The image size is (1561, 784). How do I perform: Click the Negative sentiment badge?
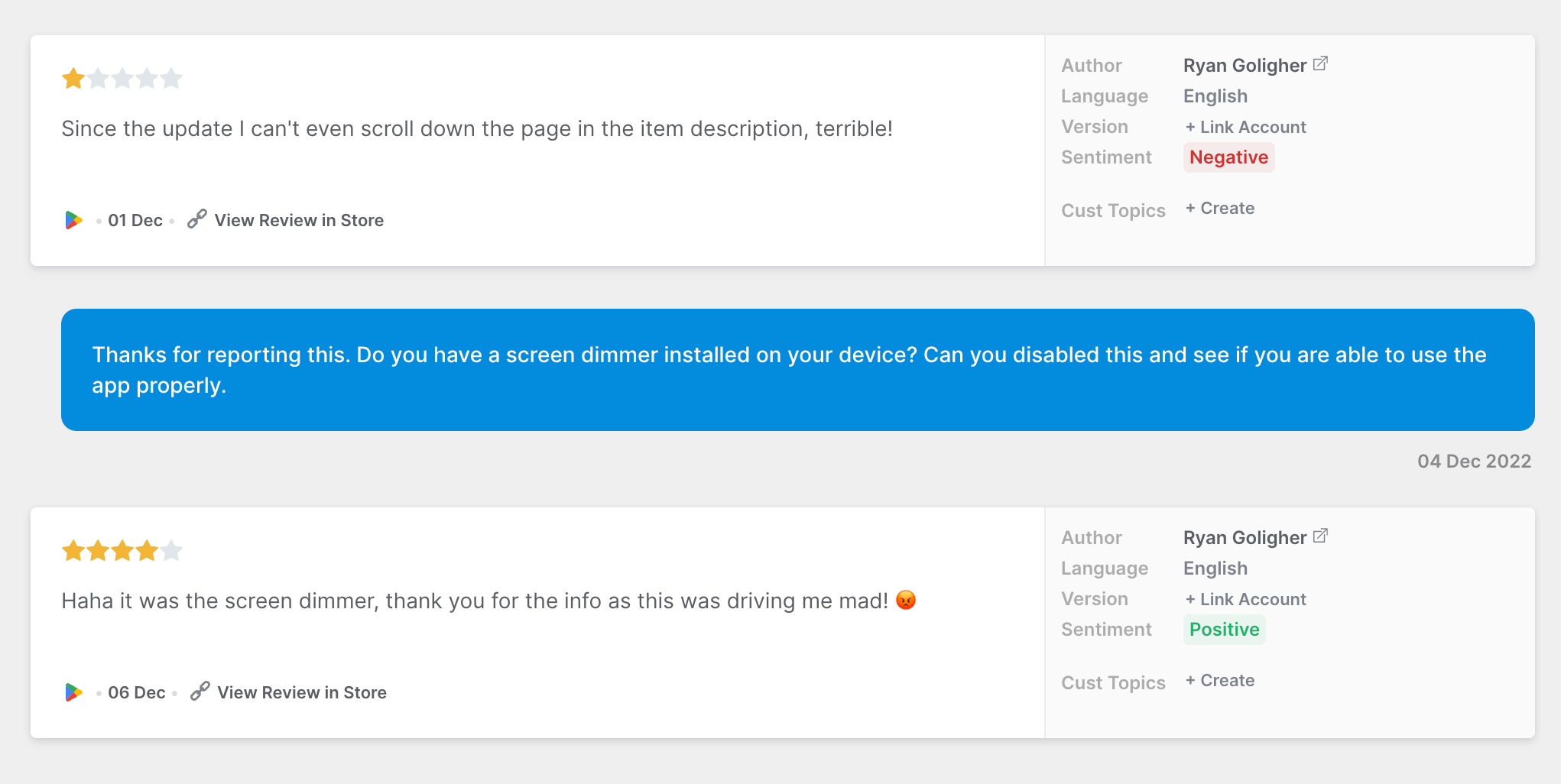tap(1228, 157)
